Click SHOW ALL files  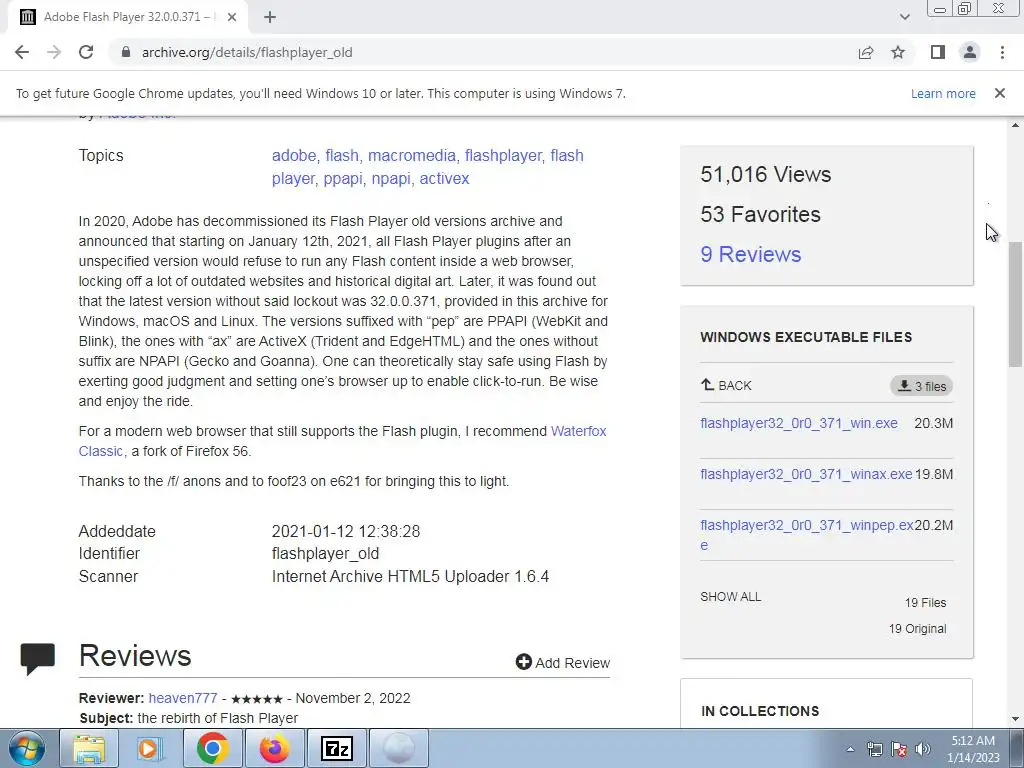pos(730,596)
